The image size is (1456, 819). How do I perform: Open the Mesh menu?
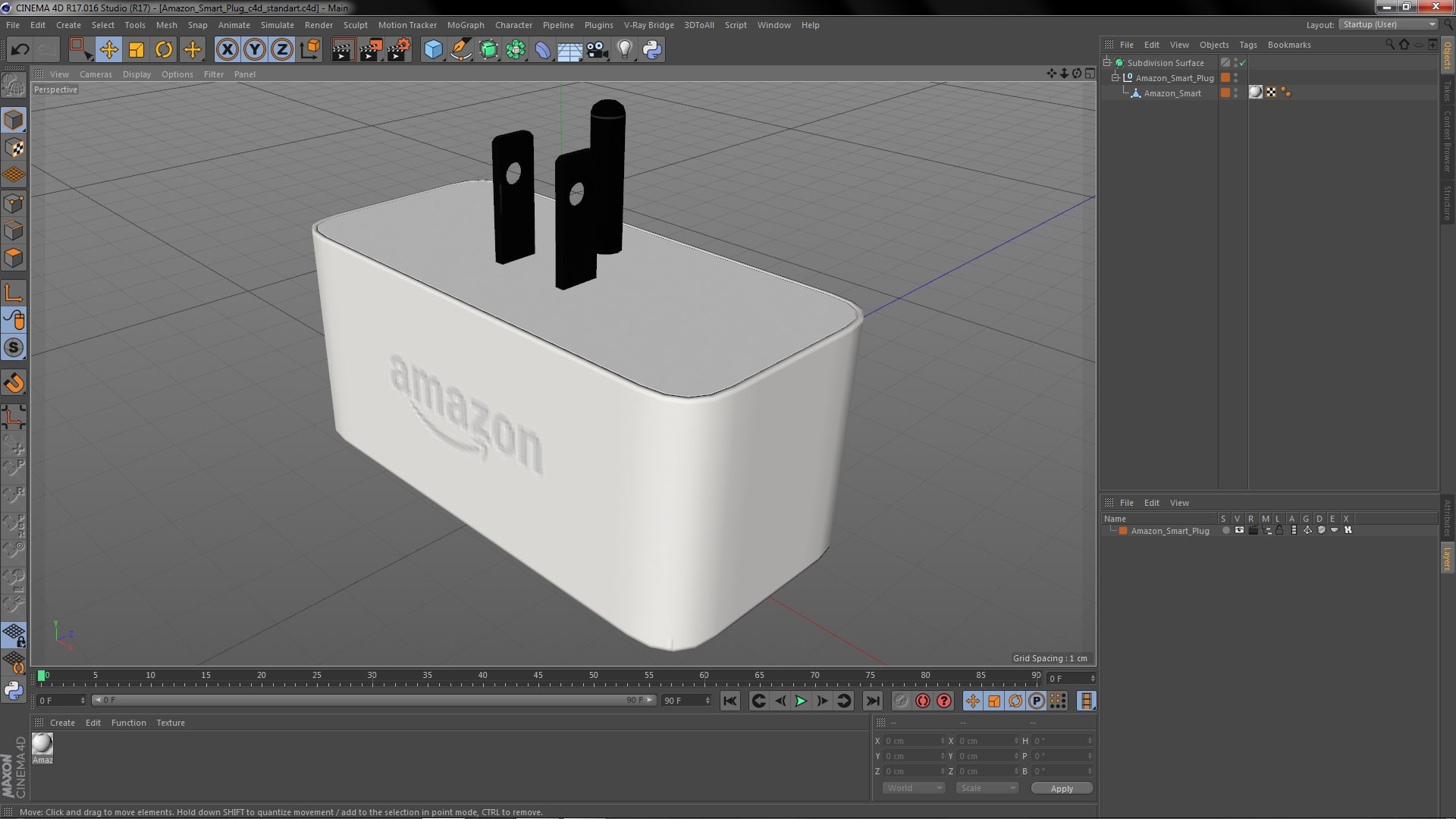tap(166, 25)
